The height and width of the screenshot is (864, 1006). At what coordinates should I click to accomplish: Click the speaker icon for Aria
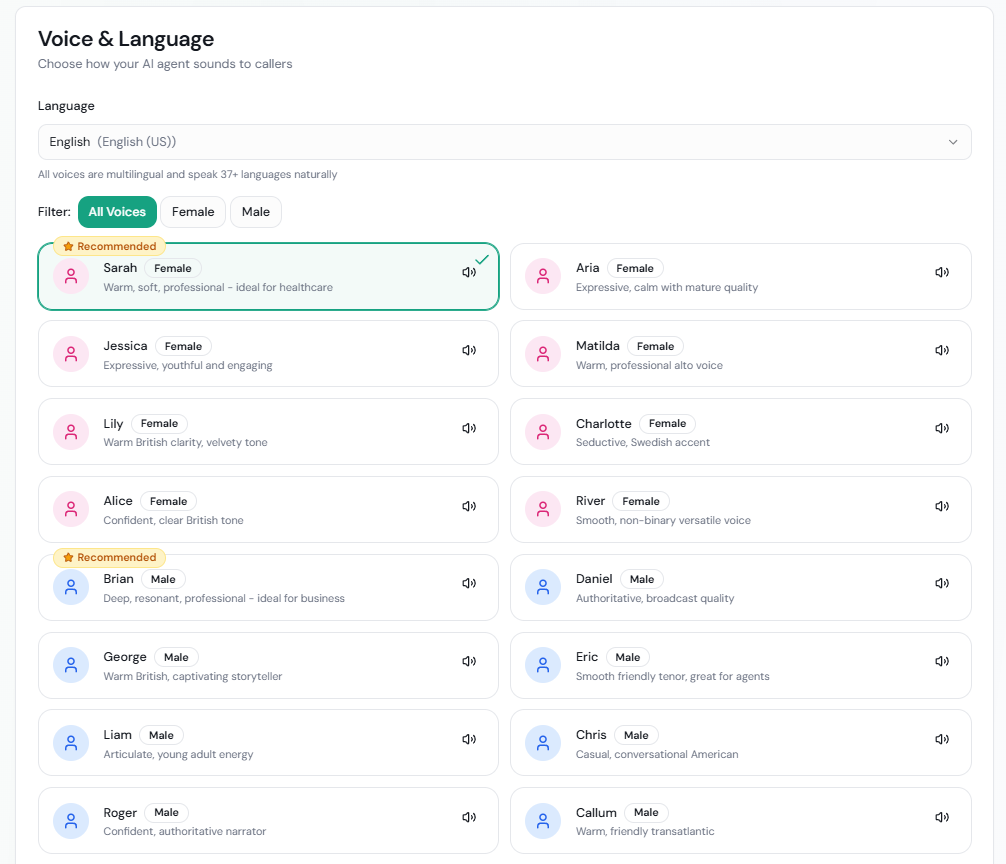(x=941, y=271)
